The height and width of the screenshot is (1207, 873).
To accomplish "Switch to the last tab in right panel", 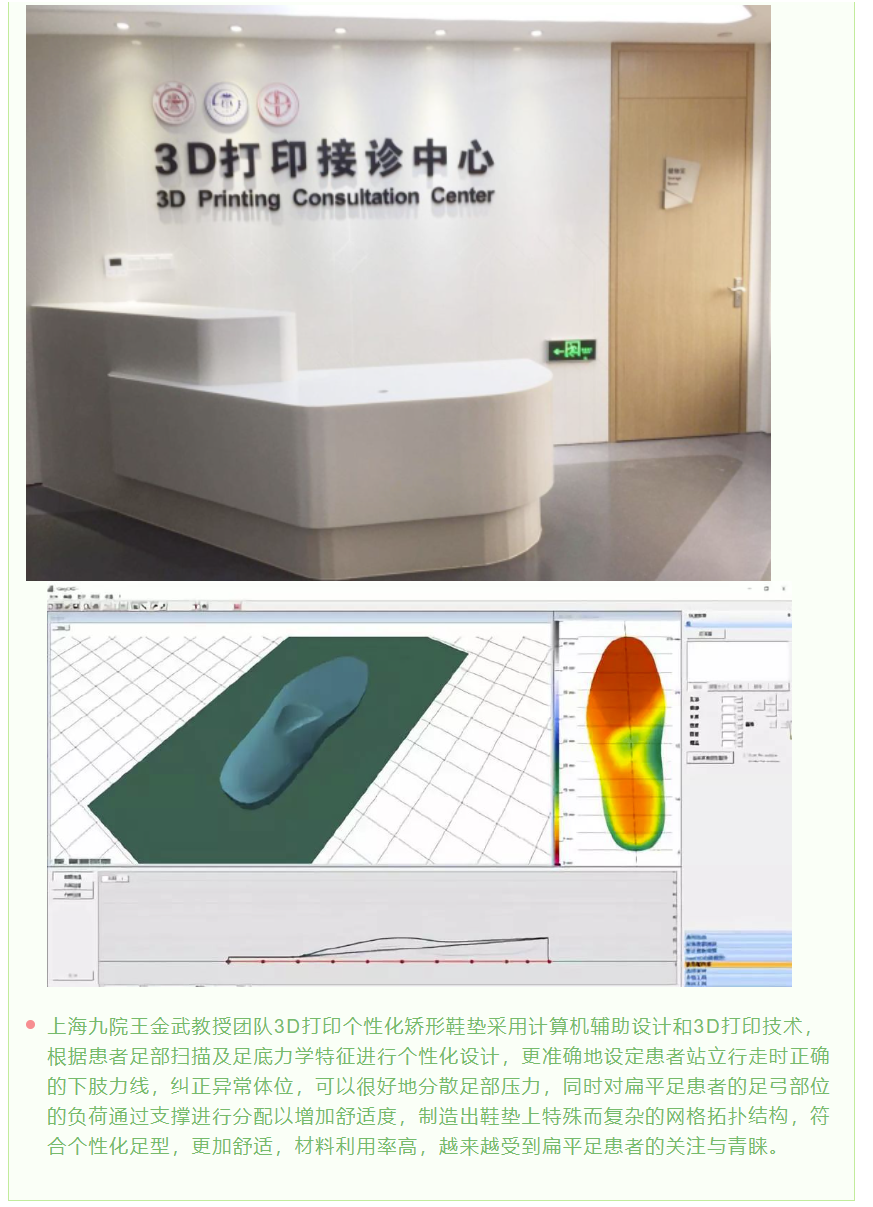I will (x=779, y=687).
